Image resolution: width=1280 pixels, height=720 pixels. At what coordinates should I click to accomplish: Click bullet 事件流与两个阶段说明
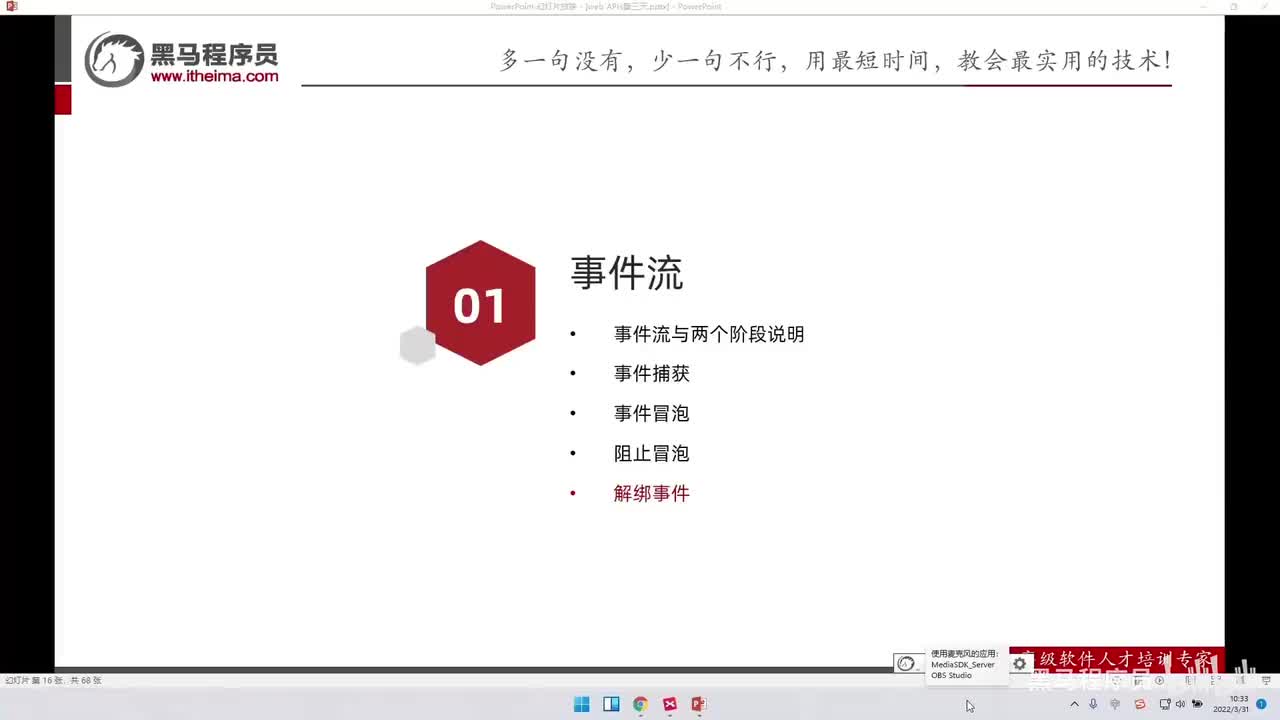click(x=709, y=334)
